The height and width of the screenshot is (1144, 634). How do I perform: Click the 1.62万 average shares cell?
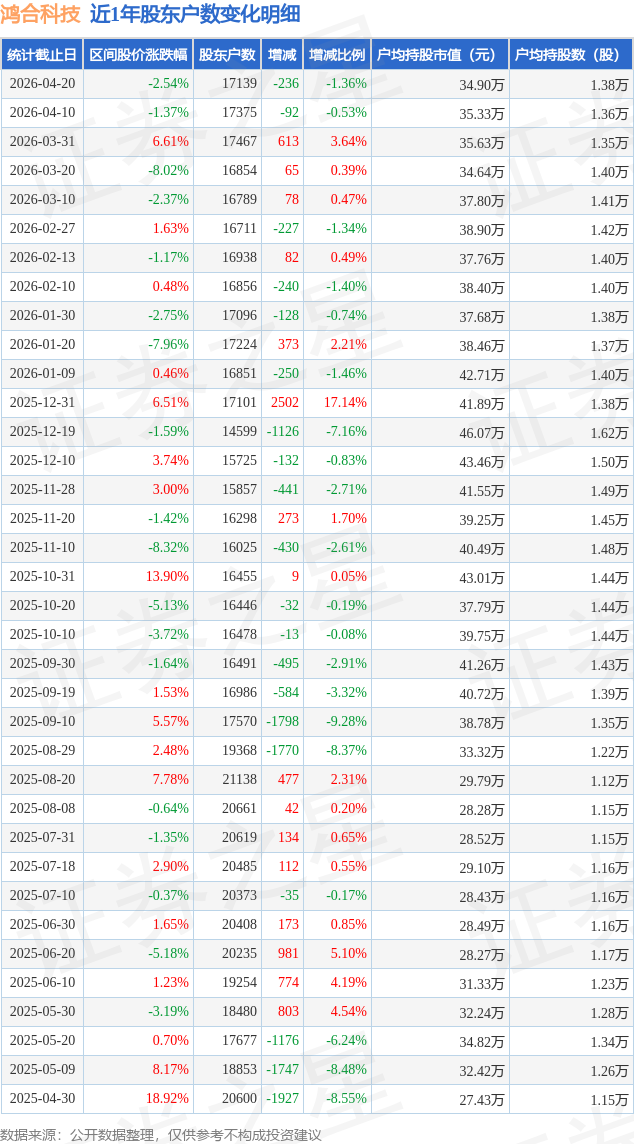pos(609,433)
